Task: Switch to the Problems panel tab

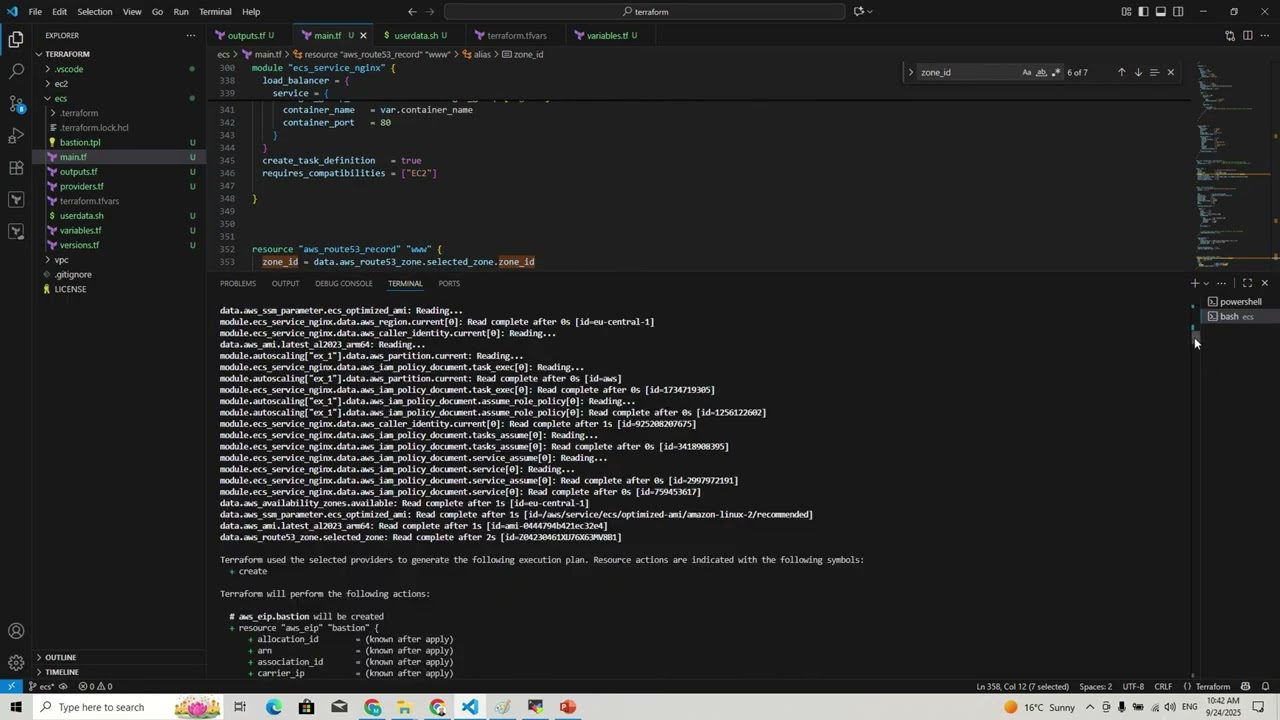Action: coord(238,283)
